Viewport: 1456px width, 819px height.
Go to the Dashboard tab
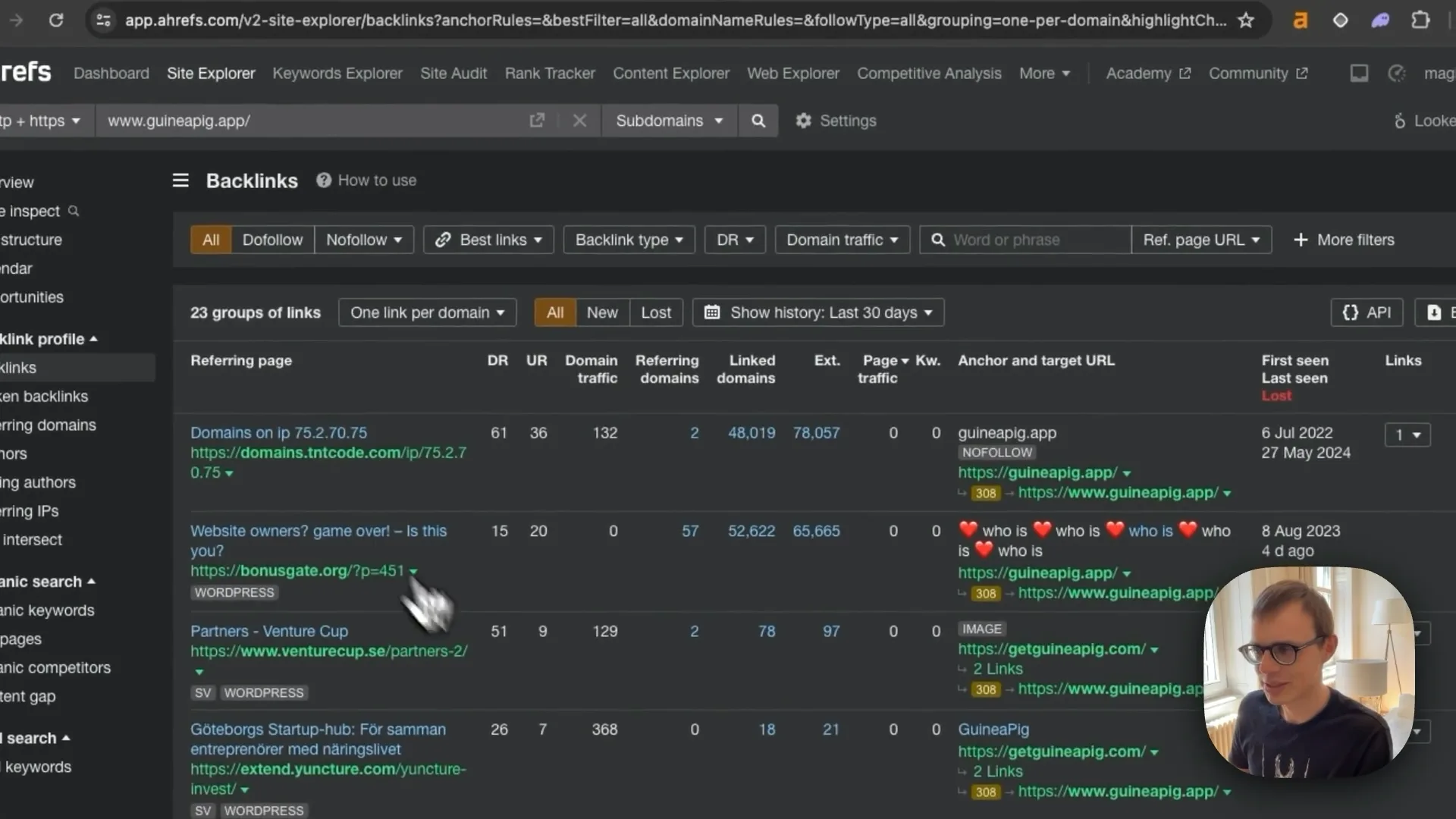(111, 74)
